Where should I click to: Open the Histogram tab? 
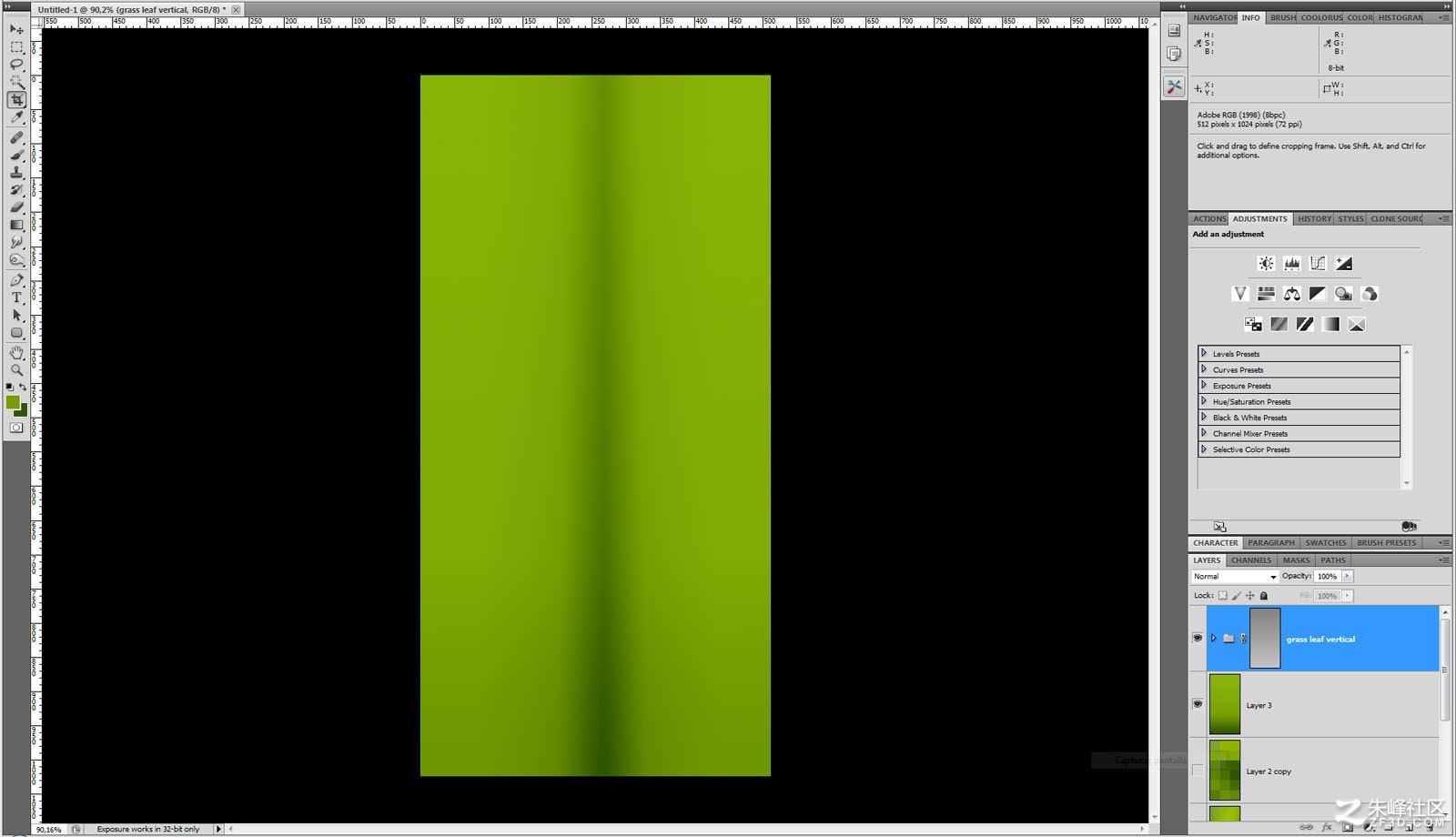pyautogui.click(x=1400, y=18)
